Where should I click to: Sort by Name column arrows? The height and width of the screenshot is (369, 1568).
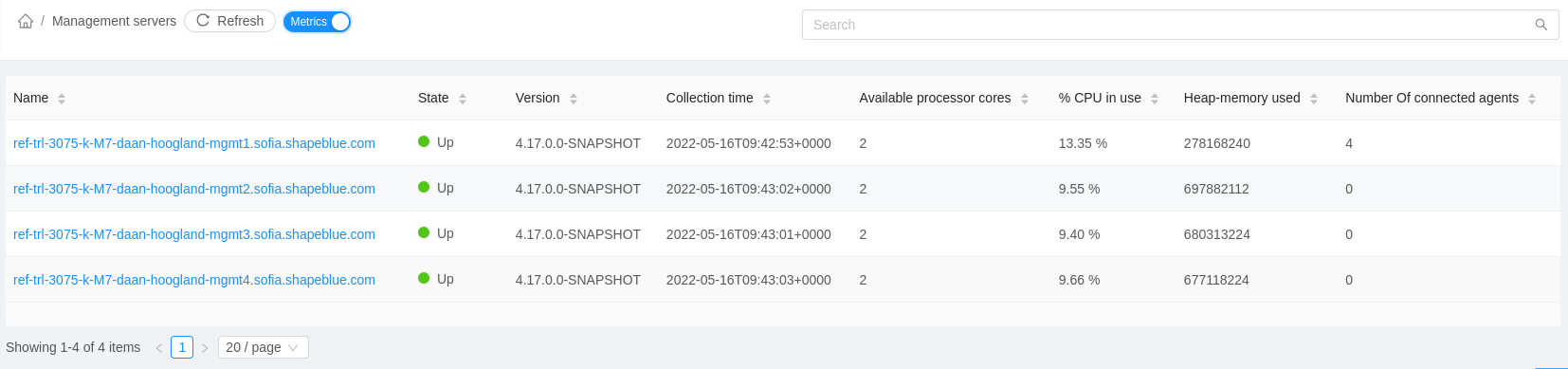click(x=62, y=99)
